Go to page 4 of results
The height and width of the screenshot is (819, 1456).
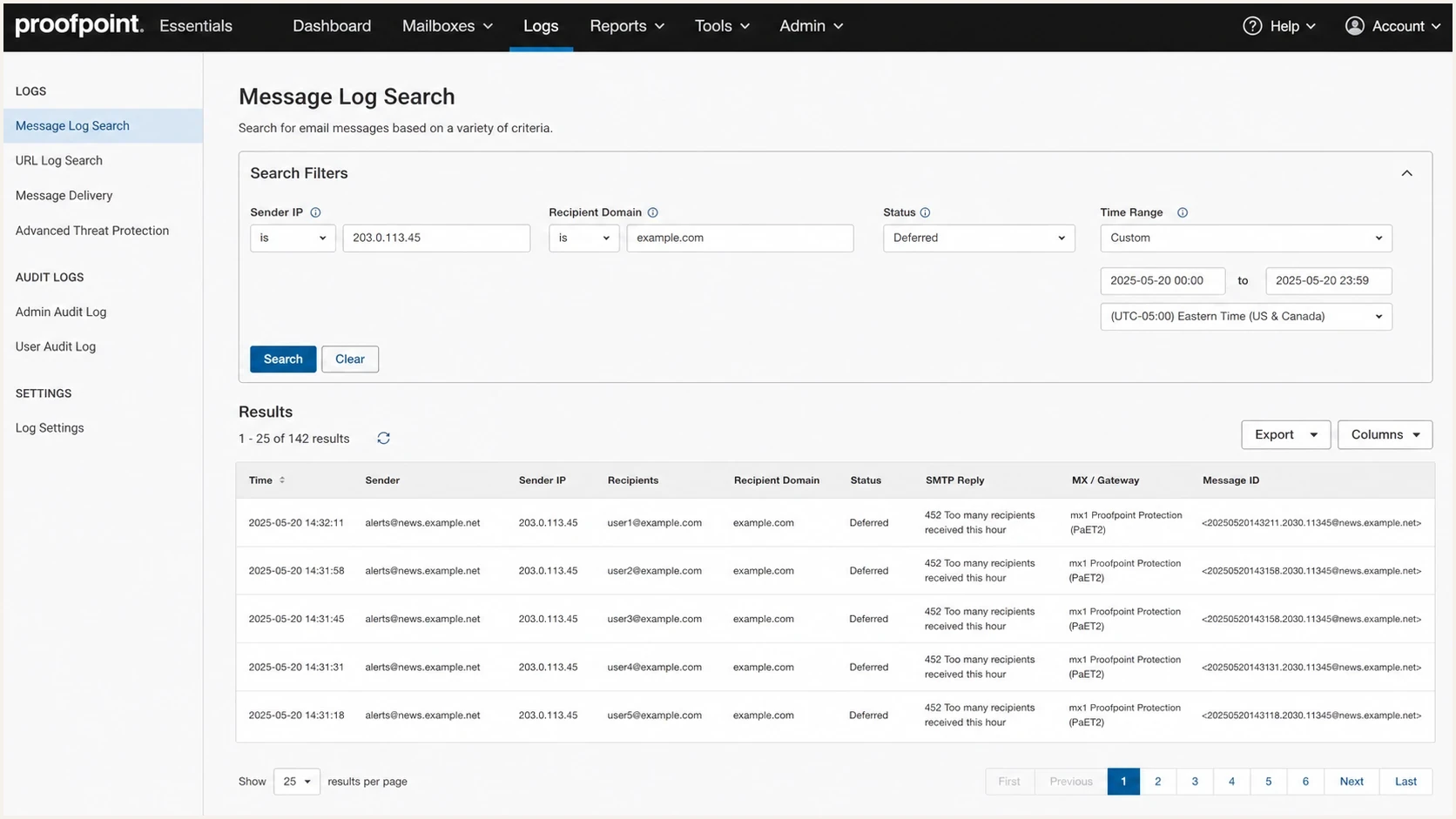tap(1231, 782)
